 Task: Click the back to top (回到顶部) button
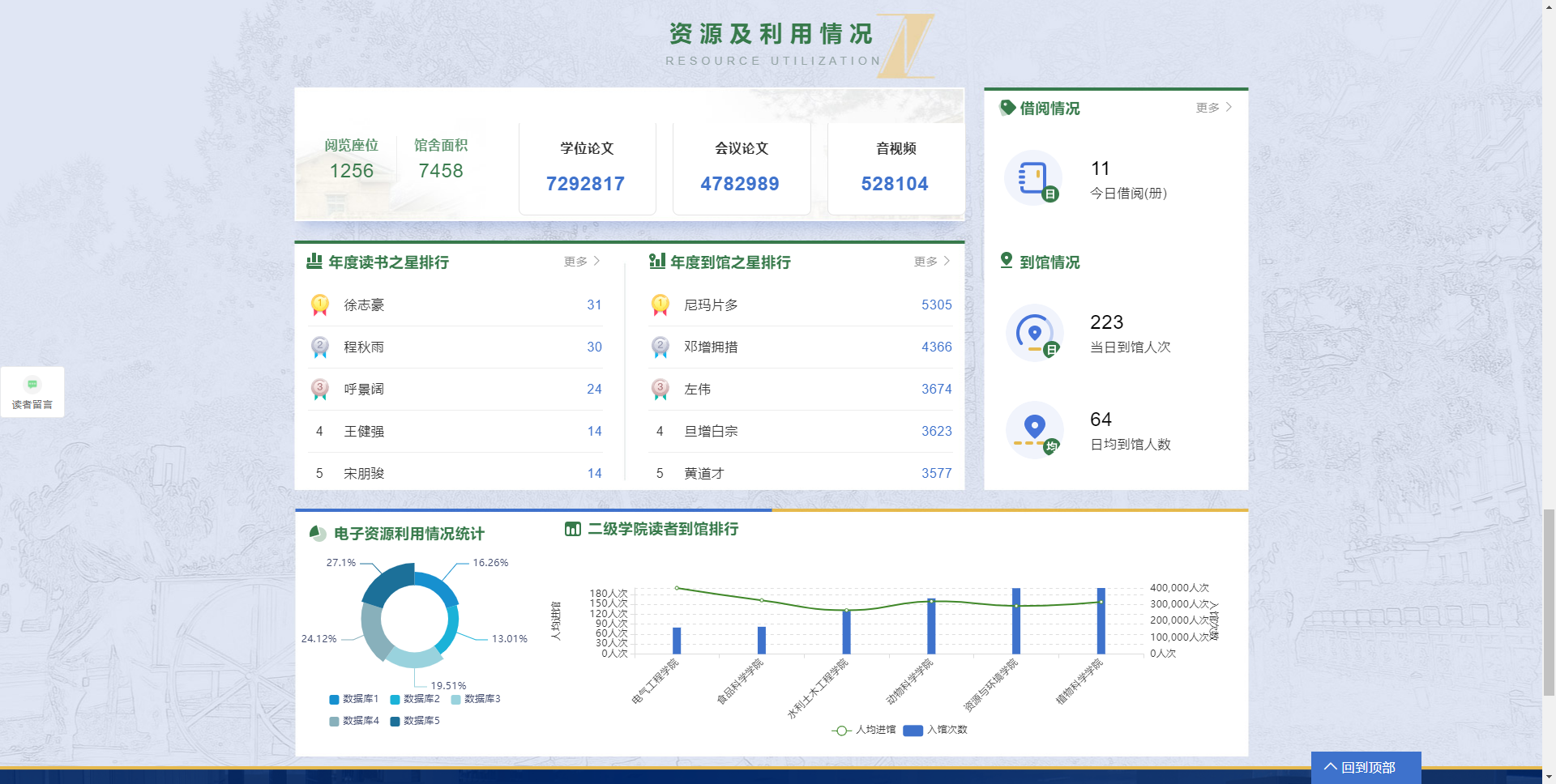click(x=1366, y=767)
